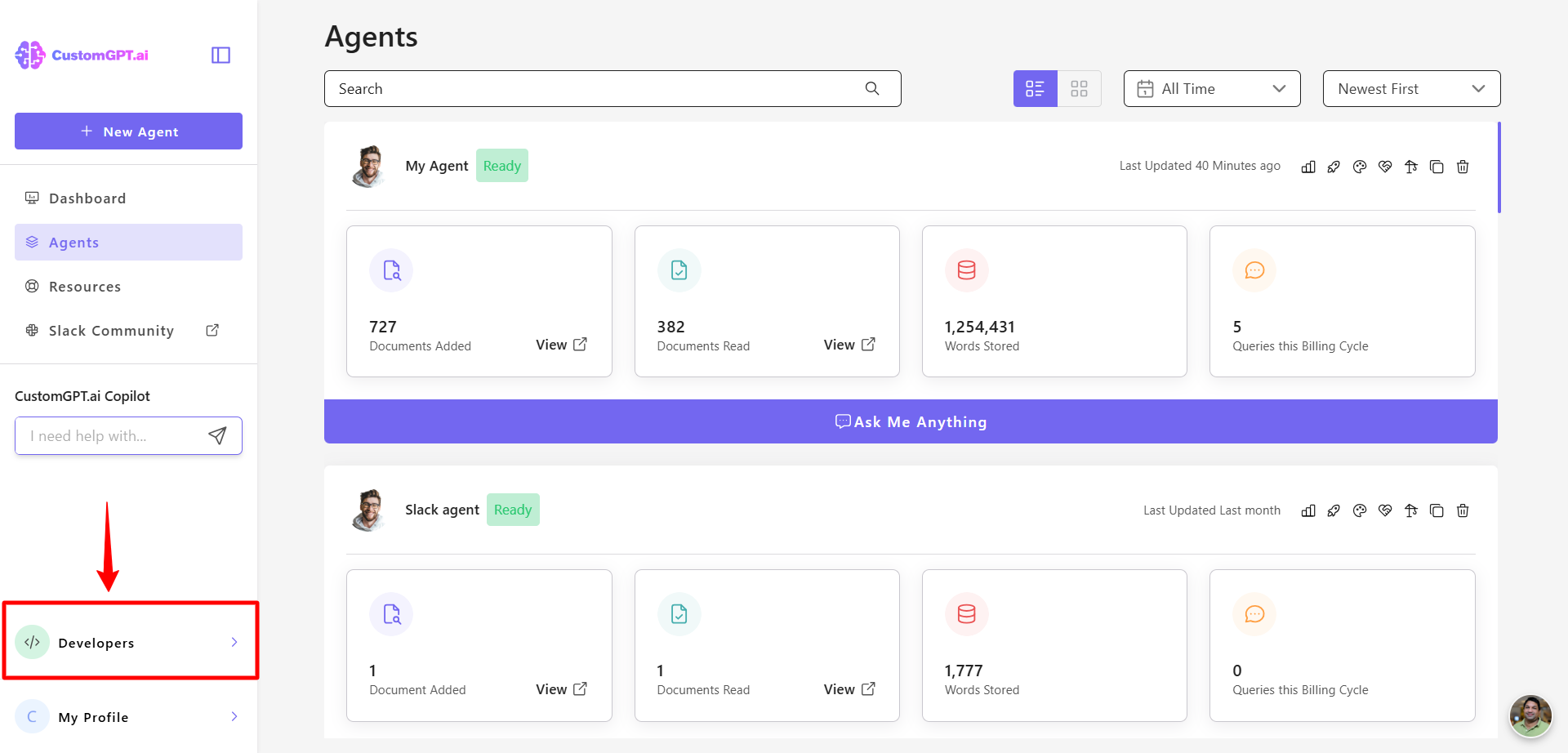The image size is (1568, 753).
Task: Click My Agent avatar thumbnail
Action: click(x=369, y=166)
